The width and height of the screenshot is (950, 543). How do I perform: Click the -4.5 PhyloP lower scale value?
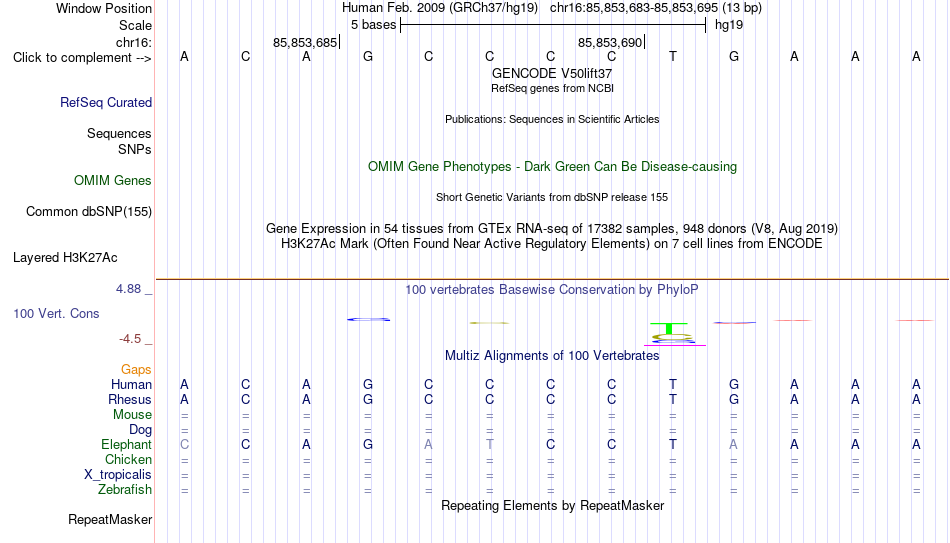tap(130, 339)
